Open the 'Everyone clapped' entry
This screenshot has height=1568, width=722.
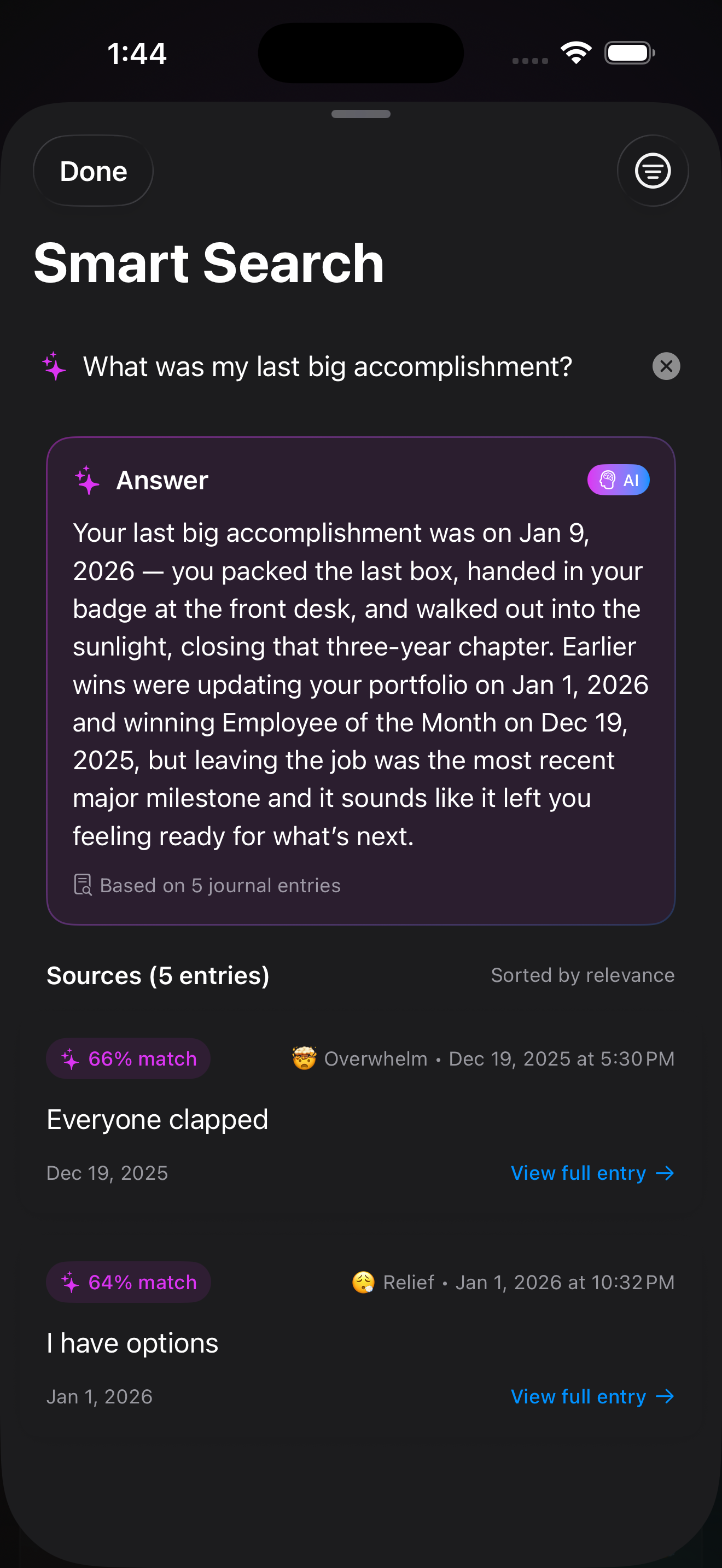(x=158, y=1119)
